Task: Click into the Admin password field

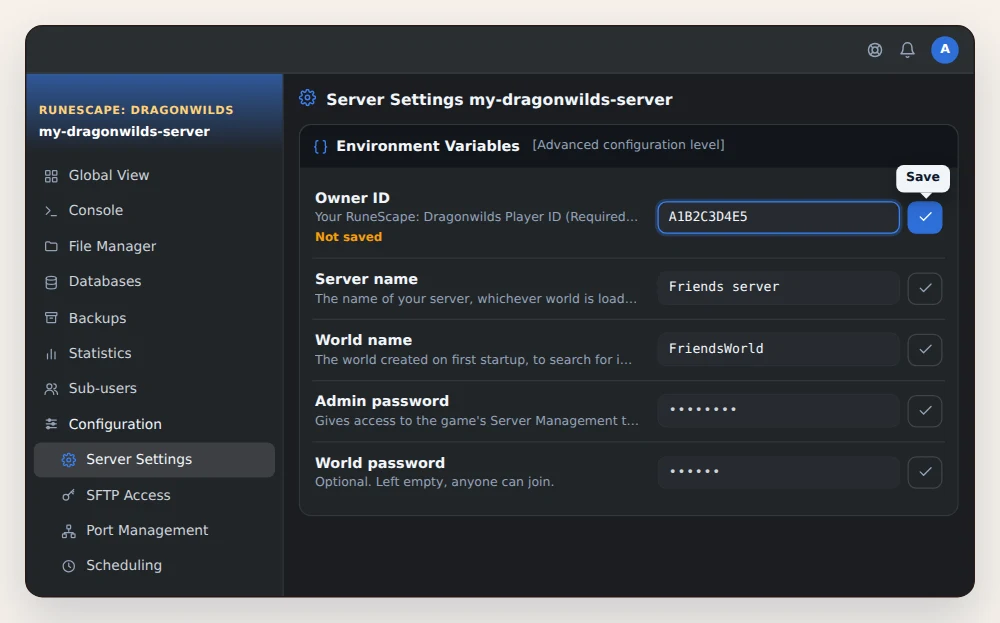Action: coord(778,410)
